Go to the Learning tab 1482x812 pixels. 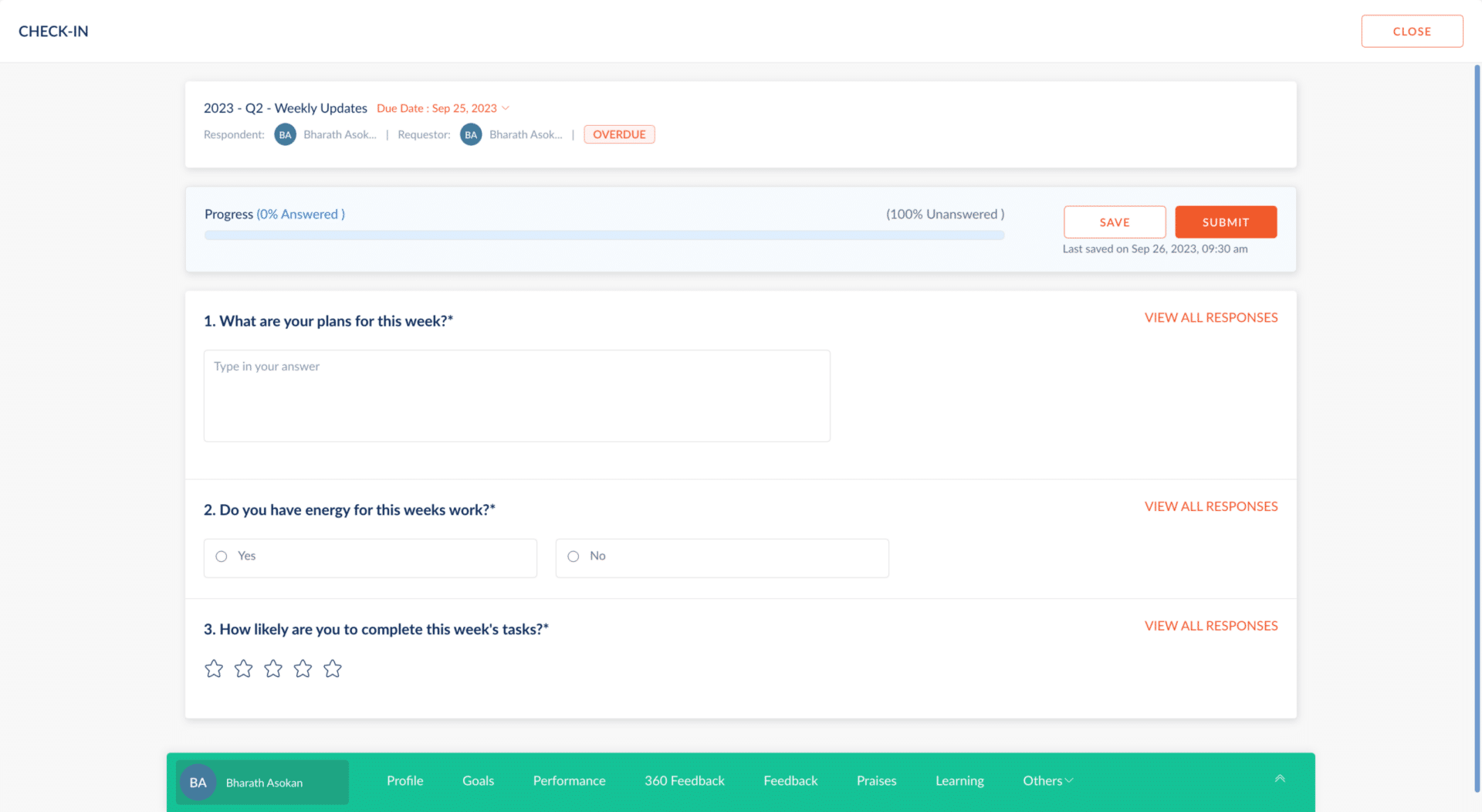click(x=959, y=781)
